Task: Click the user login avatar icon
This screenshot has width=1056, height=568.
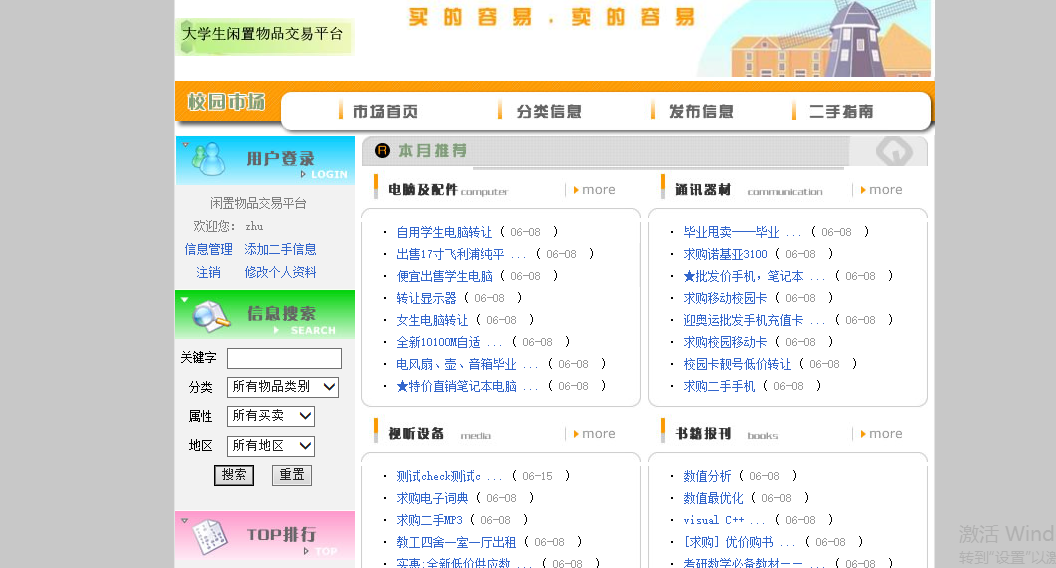Action: click(x=208, y=158)
